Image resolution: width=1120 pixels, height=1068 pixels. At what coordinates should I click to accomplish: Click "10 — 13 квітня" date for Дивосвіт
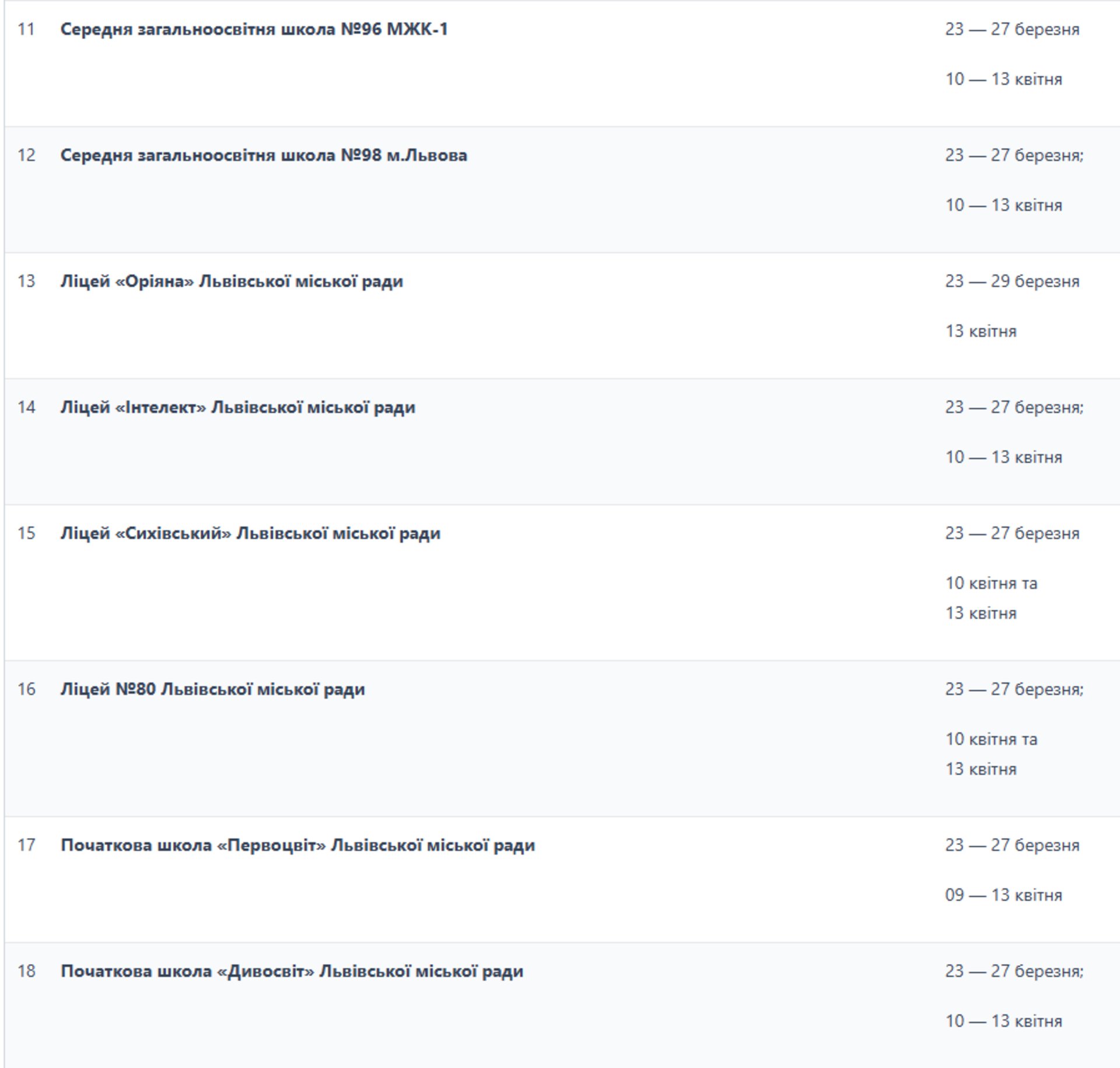click(1003, 1021)
